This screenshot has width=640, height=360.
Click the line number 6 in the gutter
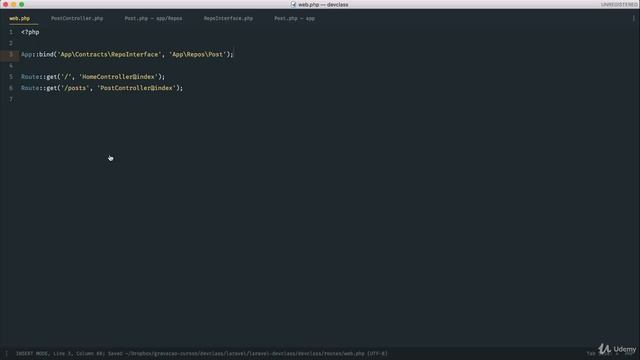11,88
